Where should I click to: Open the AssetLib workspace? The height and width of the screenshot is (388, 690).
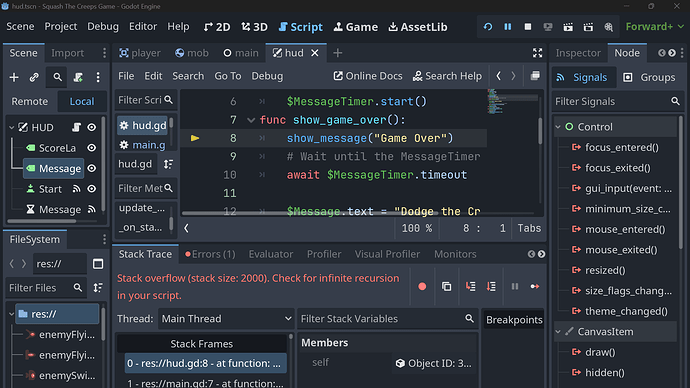[418, 27]
